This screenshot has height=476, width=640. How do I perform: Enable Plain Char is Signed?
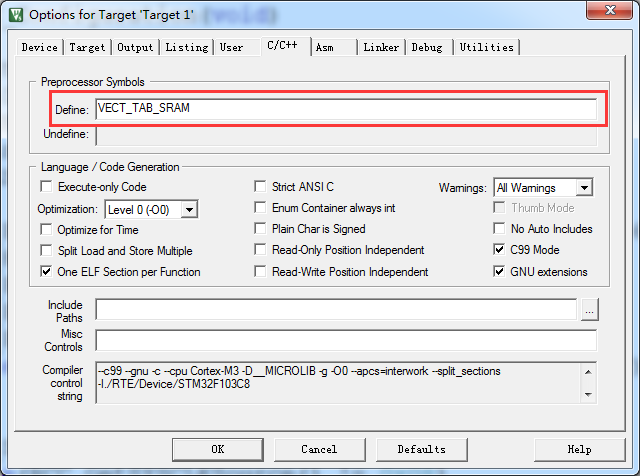click(260, 228)
